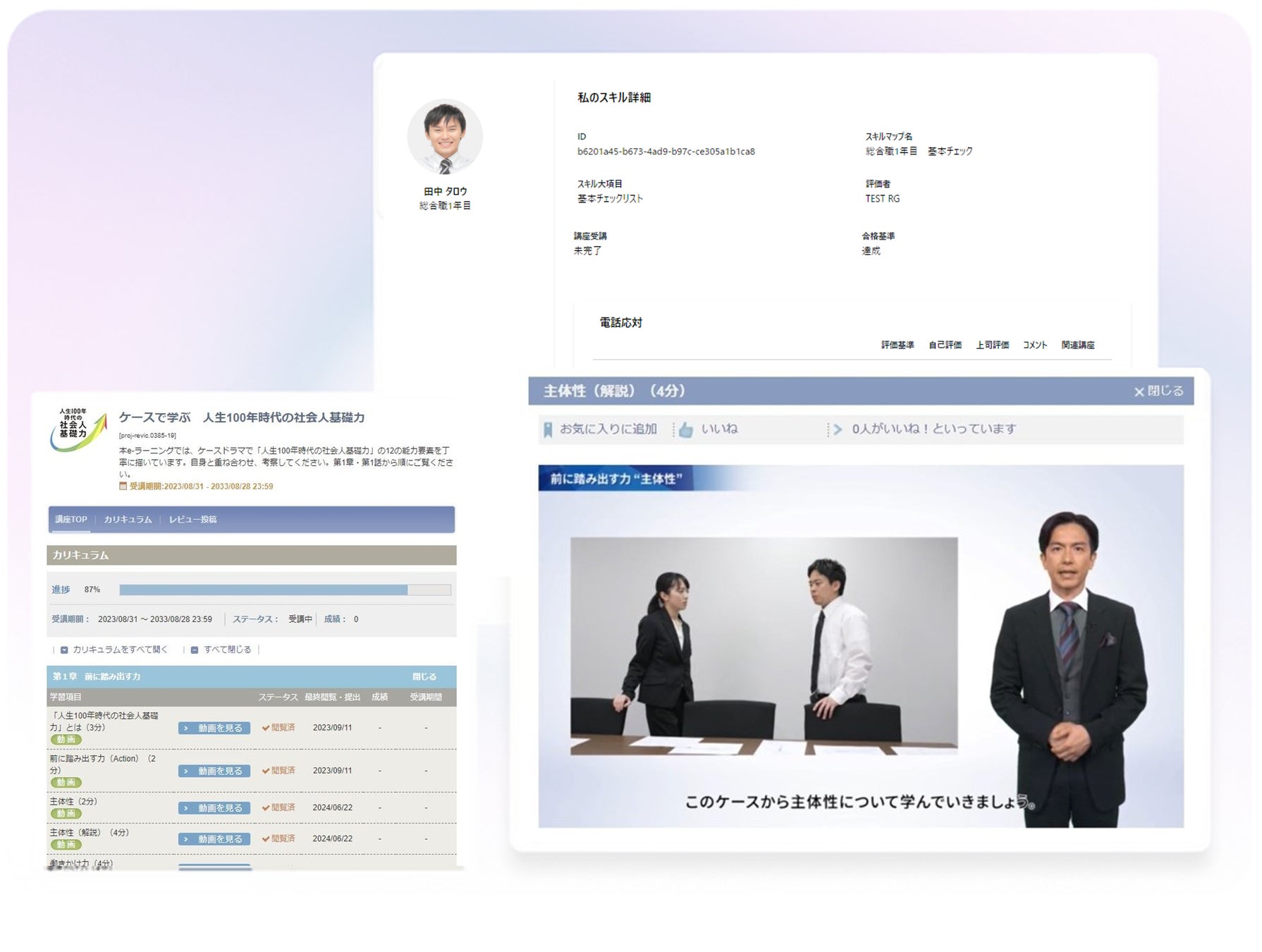Click the 受講中 status value
The image size is (1262, 952).
coord(300,620)
